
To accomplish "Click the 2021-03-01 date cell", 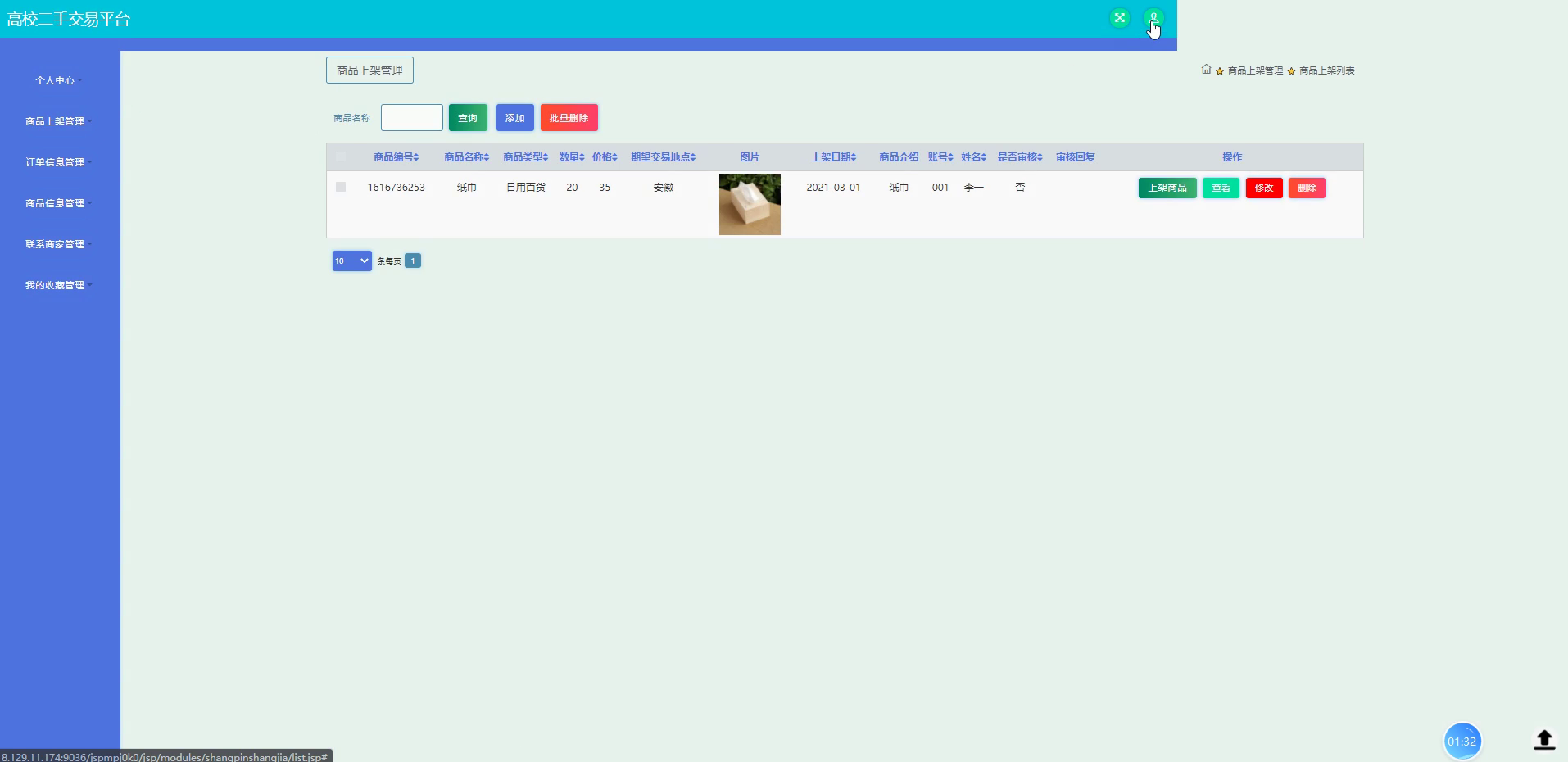I will (x=833, y=188).
